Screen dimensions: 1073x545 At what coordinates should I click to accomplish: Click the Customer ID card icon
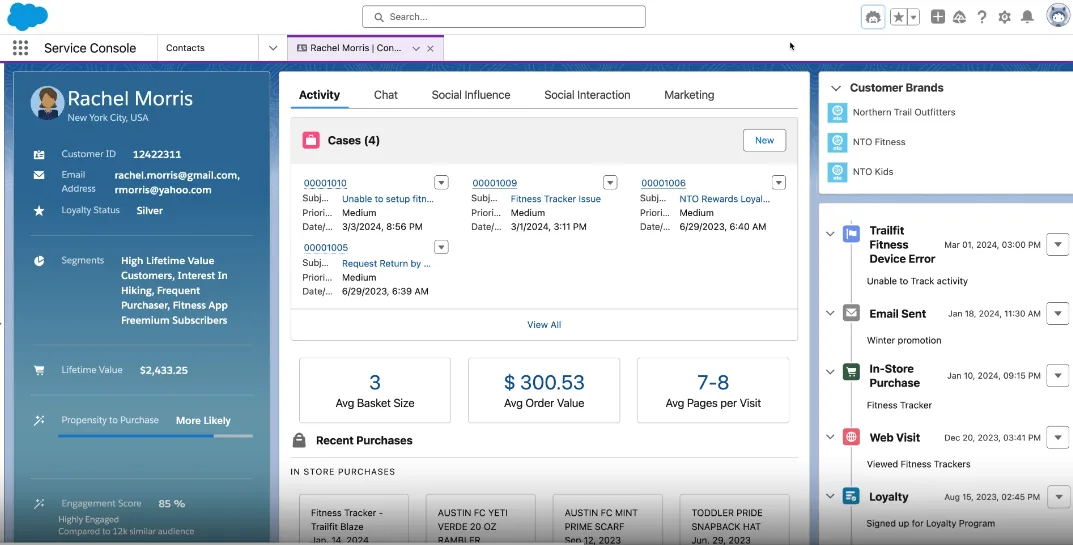coord(39,155)
